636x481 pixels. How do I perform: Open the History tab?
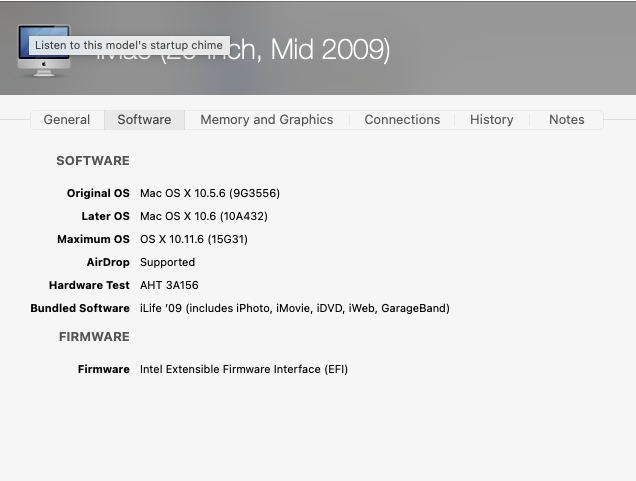pyautogui.click(x=492, y=120)
